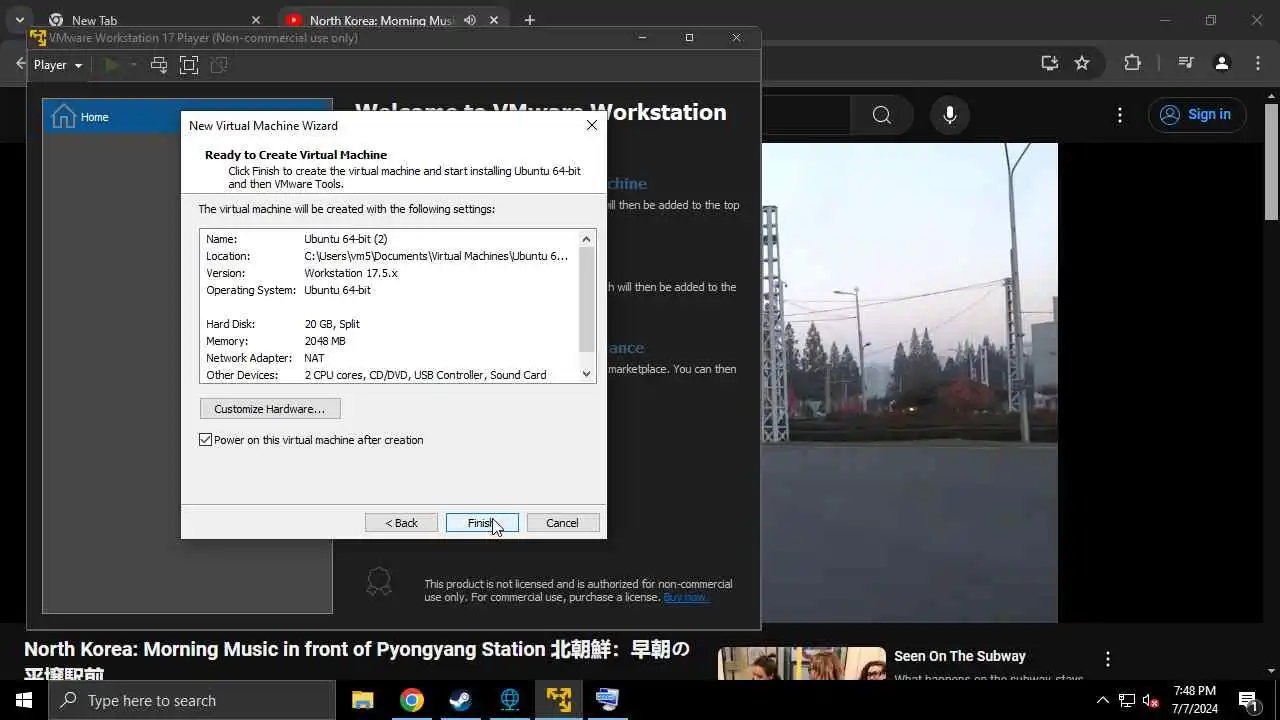Screen dimensions: 1280x720
Task: Click the Send Ctrl+Alt+Del toolbar icon
Action: coord(159,65)
